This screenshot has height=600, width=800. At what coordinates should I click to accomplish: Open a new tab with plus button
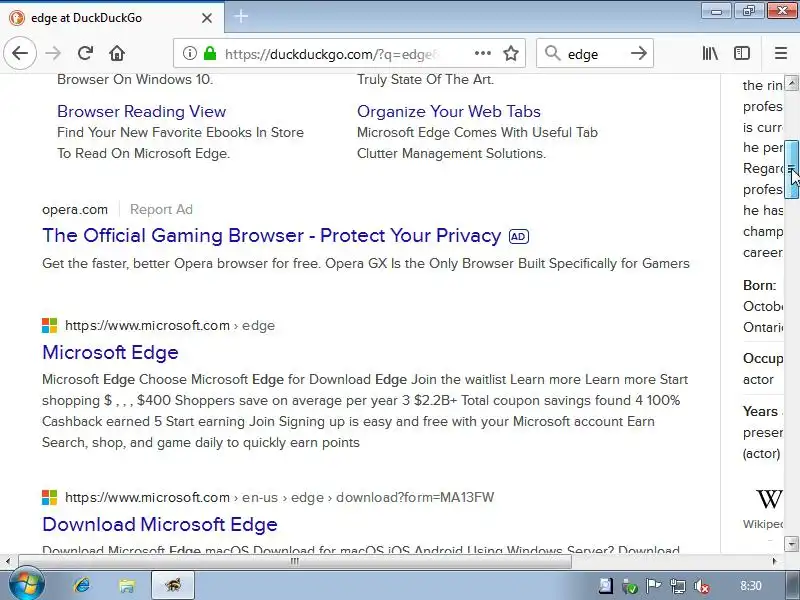click(x=241, y=17)
